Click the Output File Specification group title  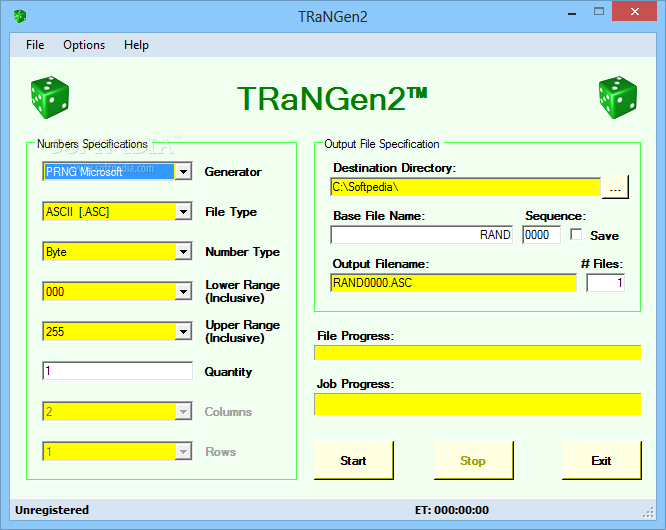[x=381, y=144]
